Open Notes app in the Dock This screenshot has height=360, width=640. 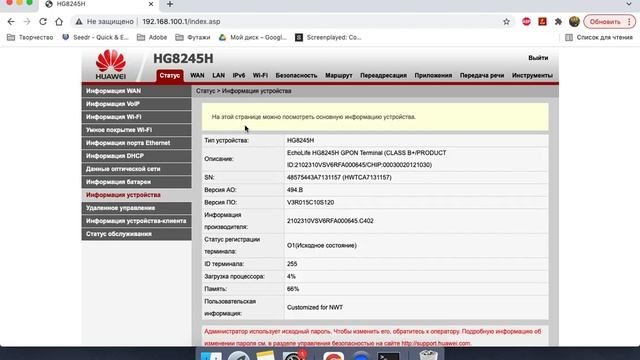tap(266, 355)
